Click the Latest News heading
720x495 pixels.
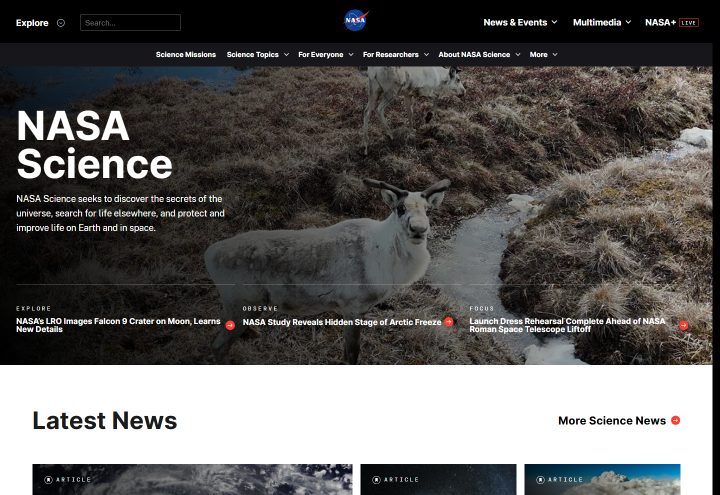tap(105, 421)
